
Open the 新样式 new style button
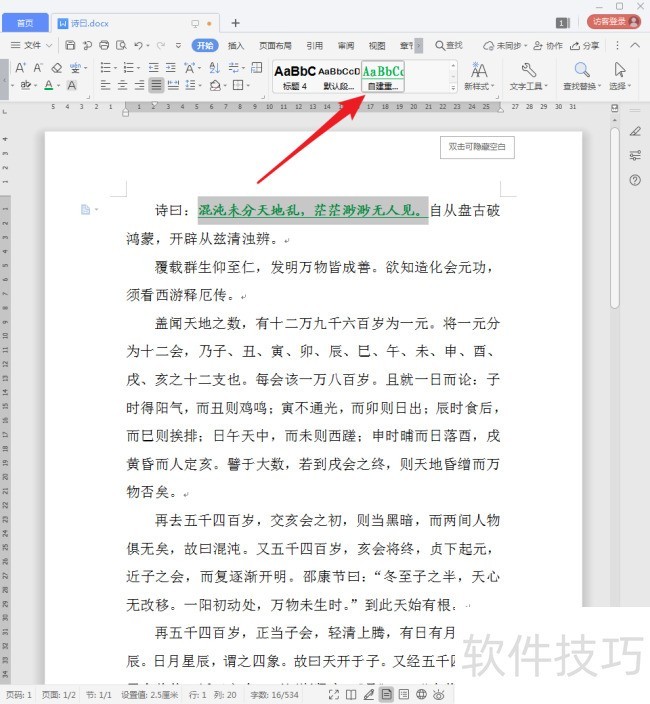(x=479, y=76)
